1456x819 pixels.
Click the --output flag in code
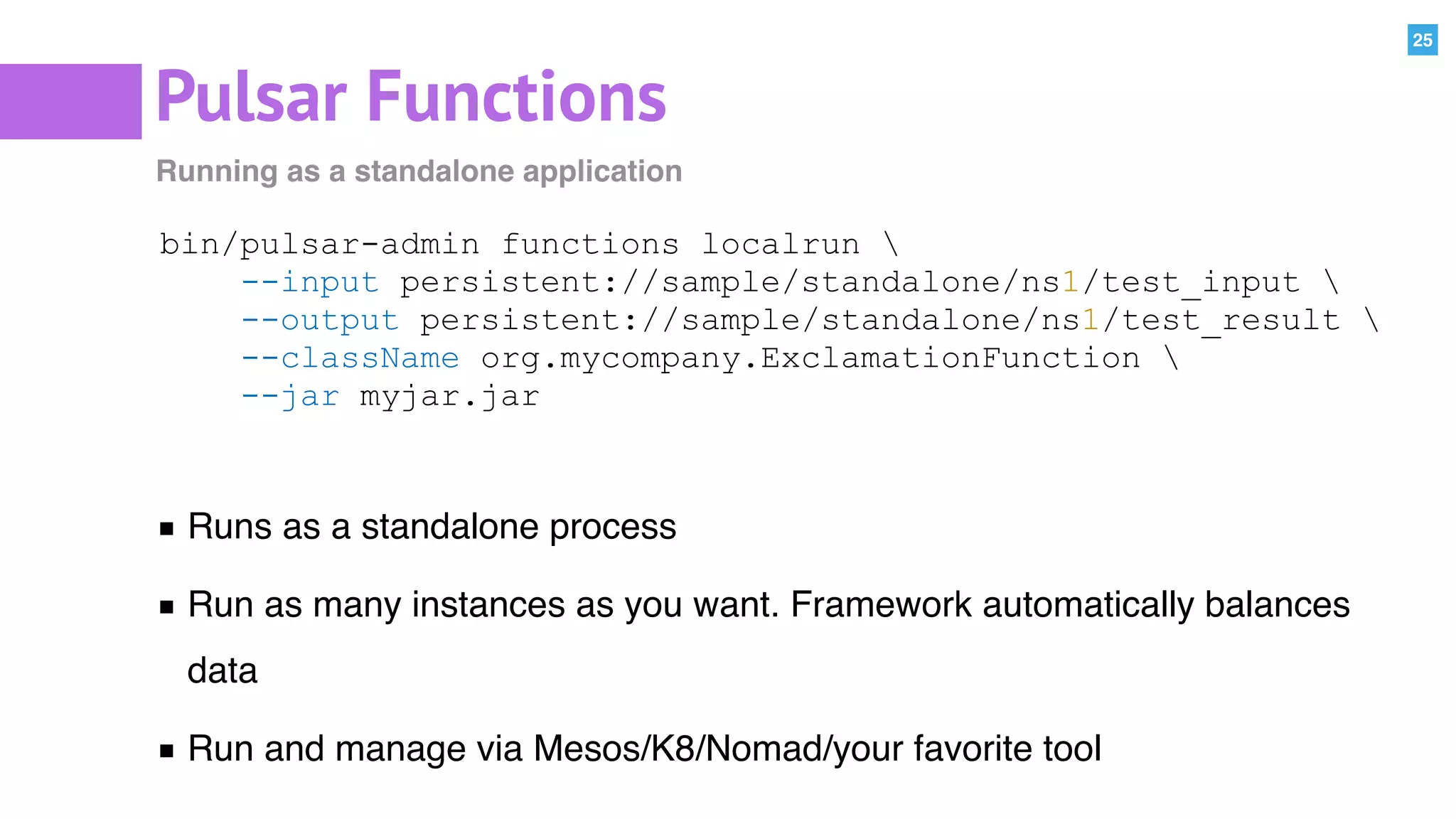(x=320, y=321)
